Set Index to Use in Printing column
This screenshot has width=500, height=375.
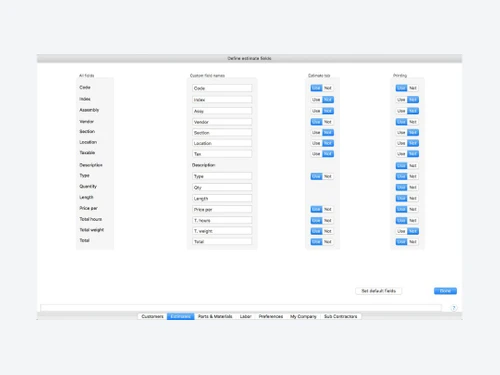401,100
